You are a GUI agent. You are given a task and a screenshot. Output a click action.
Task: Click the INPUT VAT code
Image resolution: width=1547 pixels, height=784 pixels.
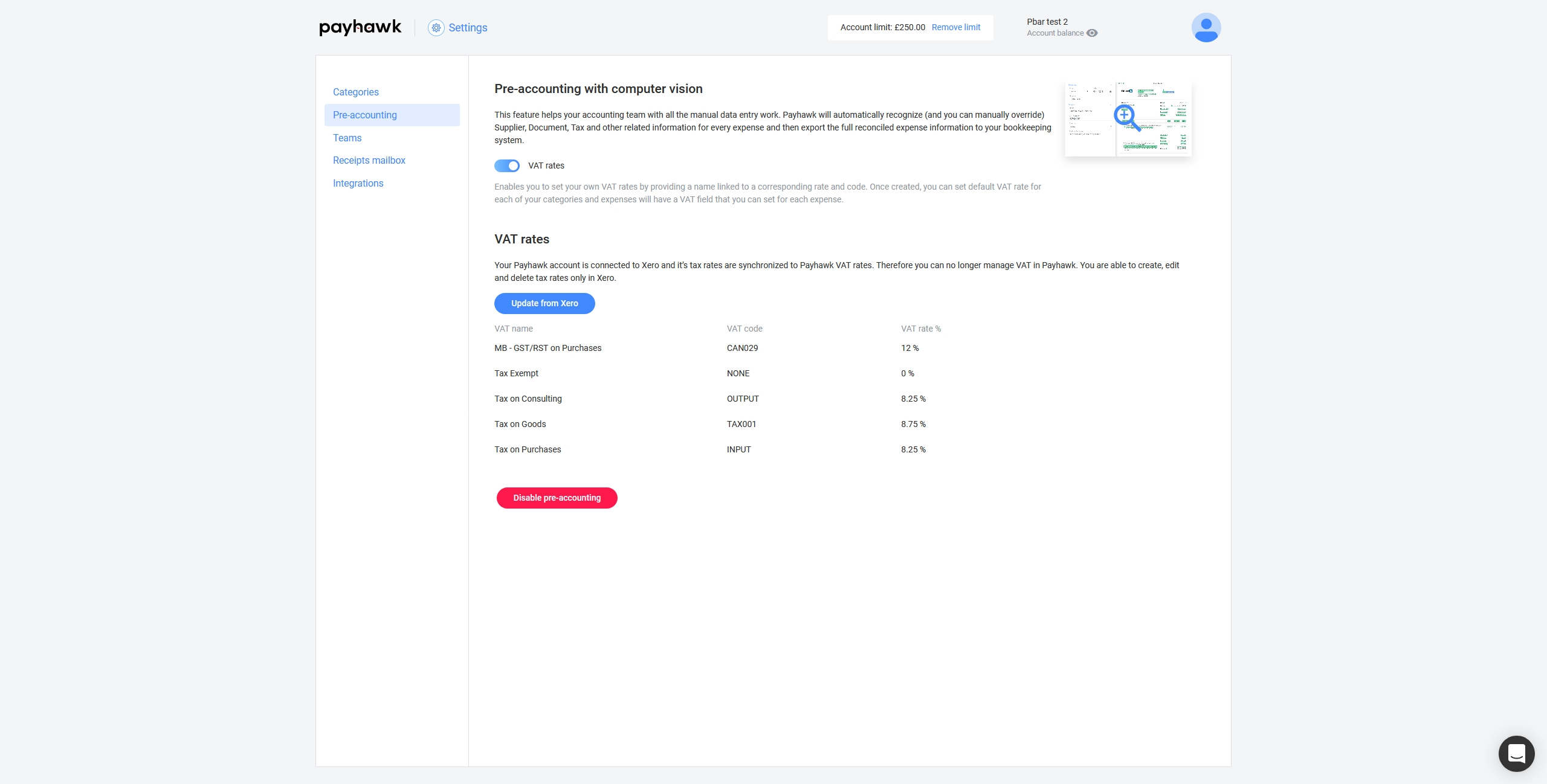[x=738, y=449]
